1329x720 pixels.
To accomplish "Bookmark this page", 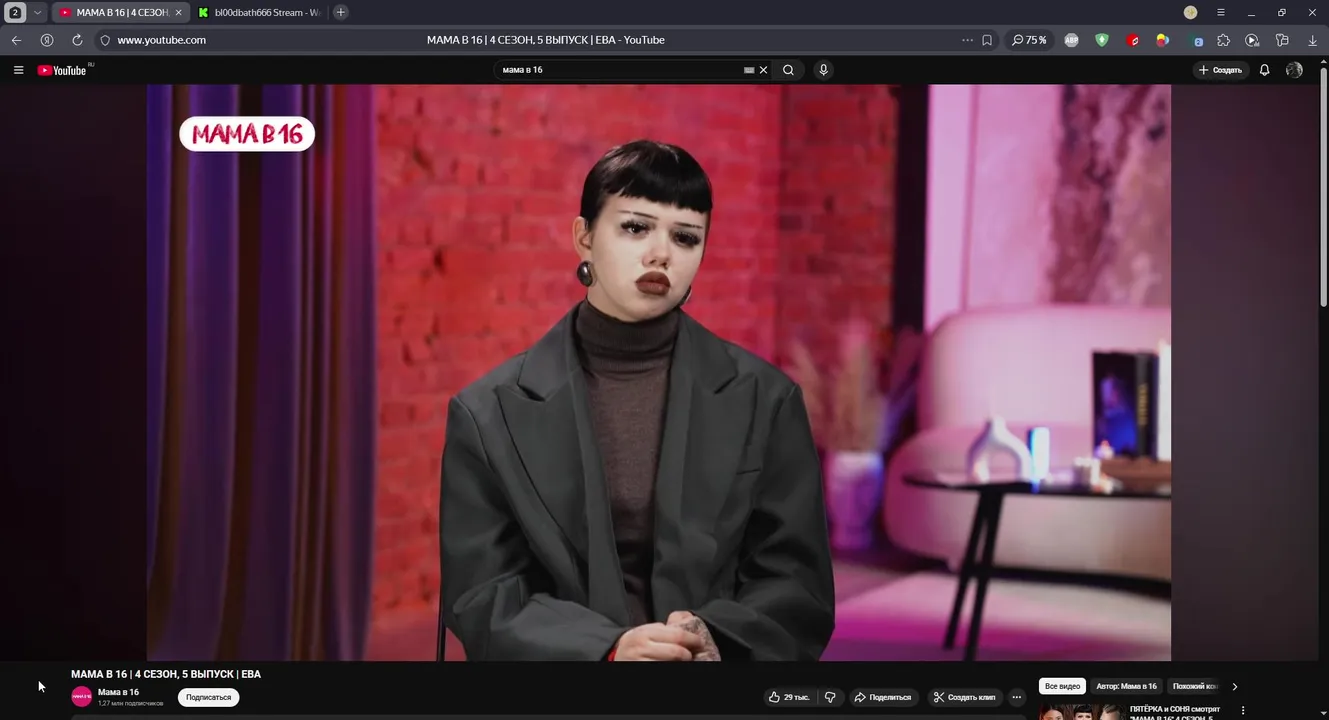I will click(x=987, y=40).
